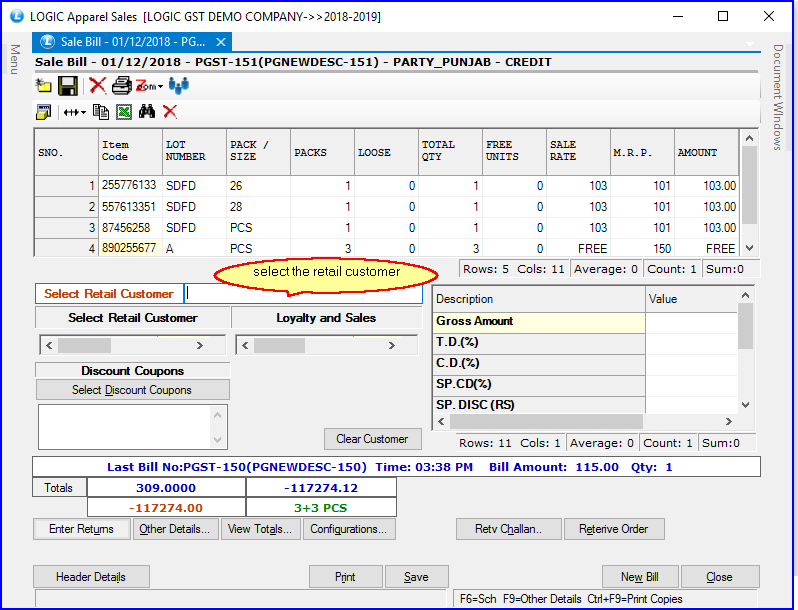Open Other Details dialog
Viewport: 798px width, 610px height.
175,529
